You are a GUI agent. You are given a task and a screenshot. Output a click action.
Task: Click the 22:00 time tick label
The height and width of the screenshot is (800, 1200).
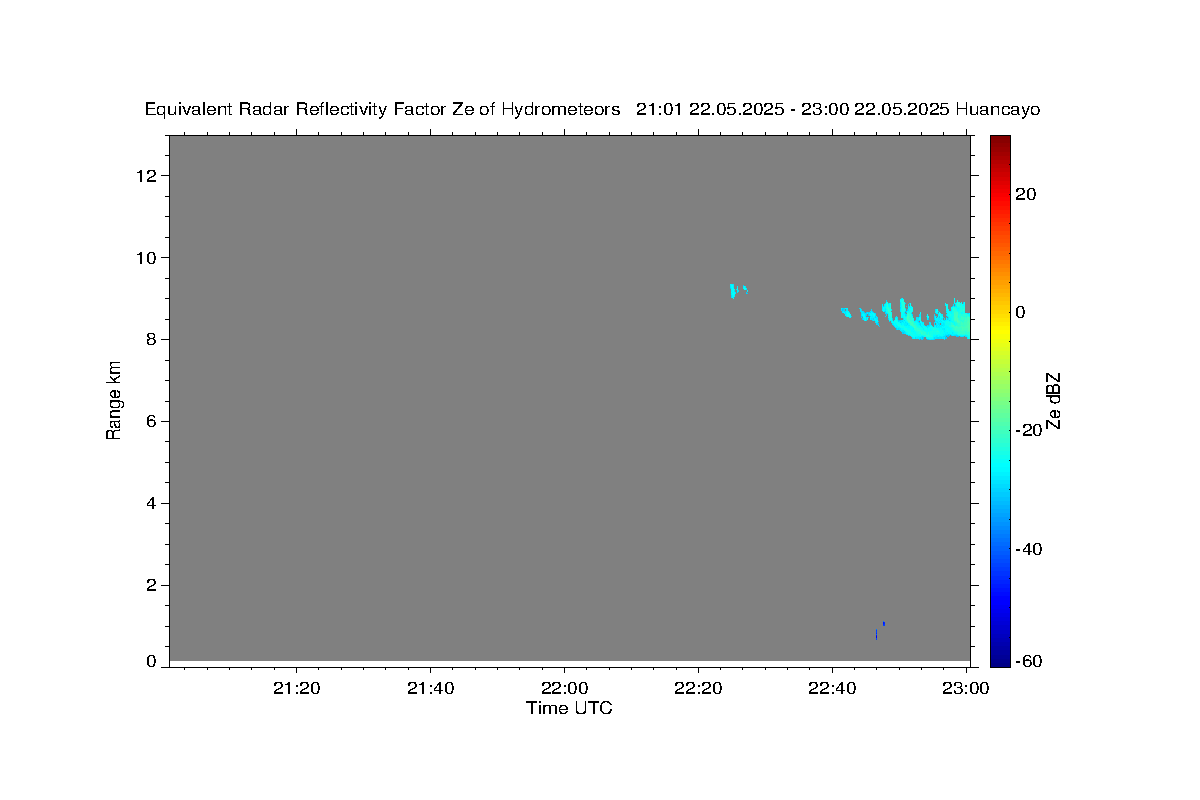click(565, 688)
